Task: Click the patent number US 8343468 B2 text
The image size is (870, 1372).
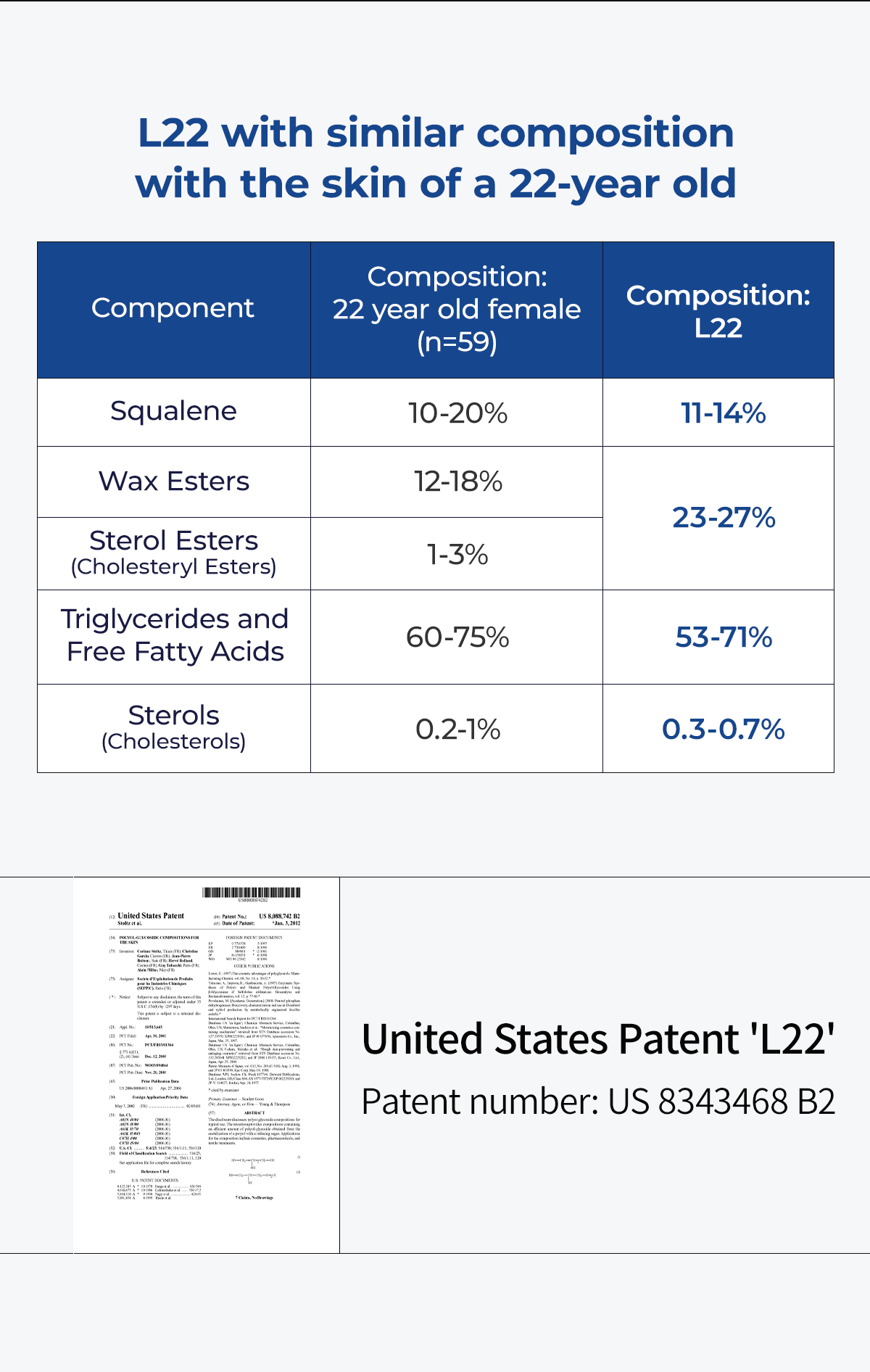Action: pos(598,1102)
